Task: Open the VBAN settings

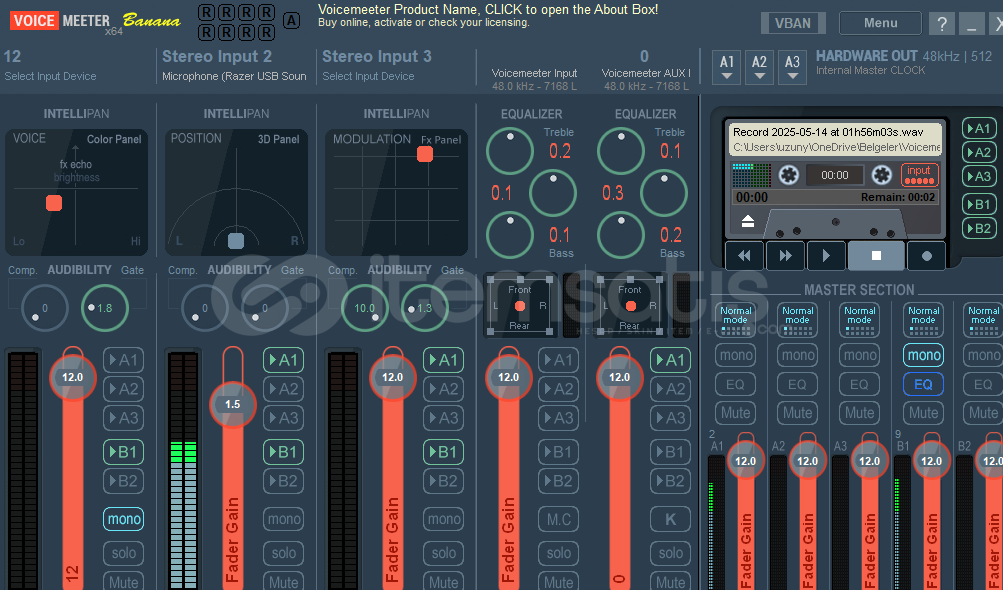Action: coord(793,23)
